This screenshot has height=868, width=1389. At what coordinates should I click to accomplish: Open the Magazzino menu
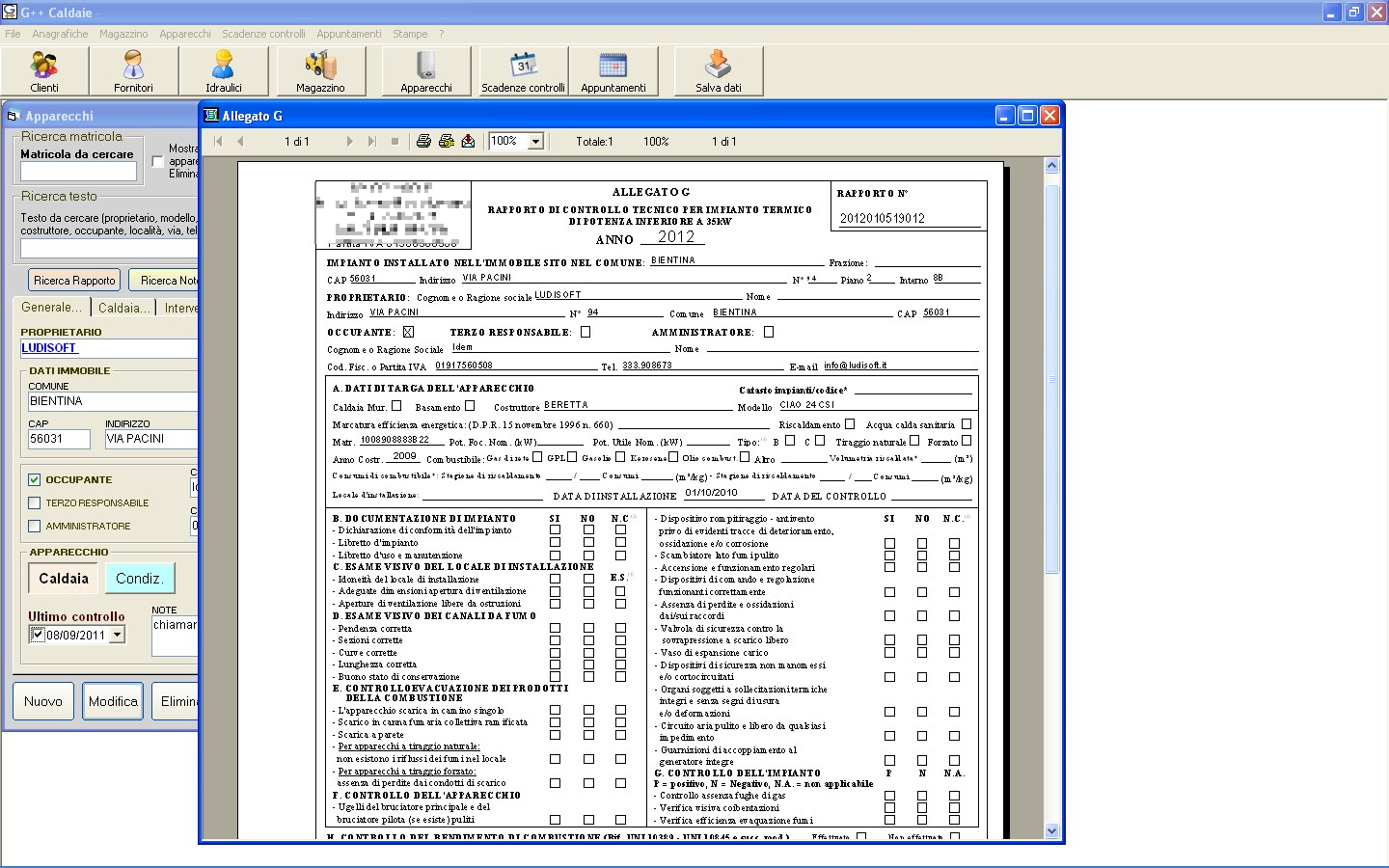pos(123,34)
